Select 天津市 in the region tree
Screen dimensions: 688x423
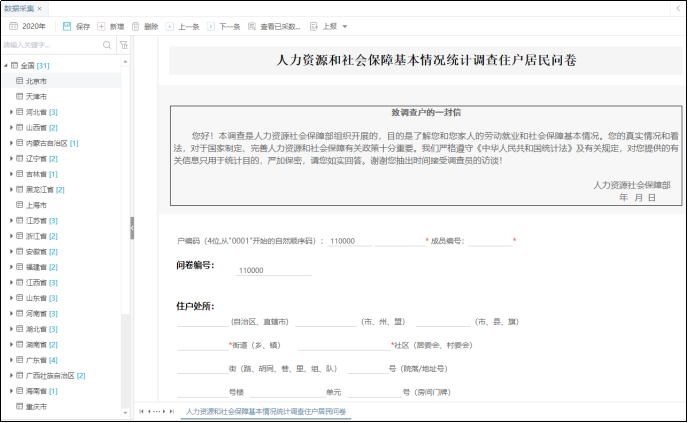coord(36,96)
